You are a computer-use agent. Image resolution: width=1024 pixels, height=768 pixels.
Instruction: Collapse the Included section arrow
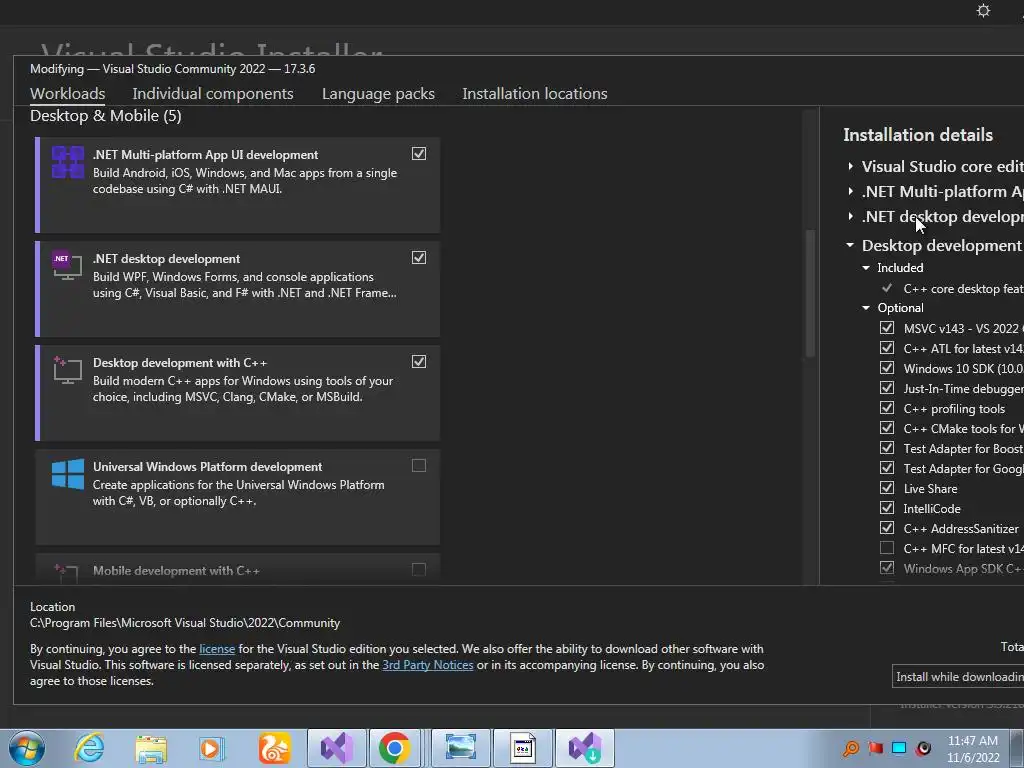click(x=866, y=268)
